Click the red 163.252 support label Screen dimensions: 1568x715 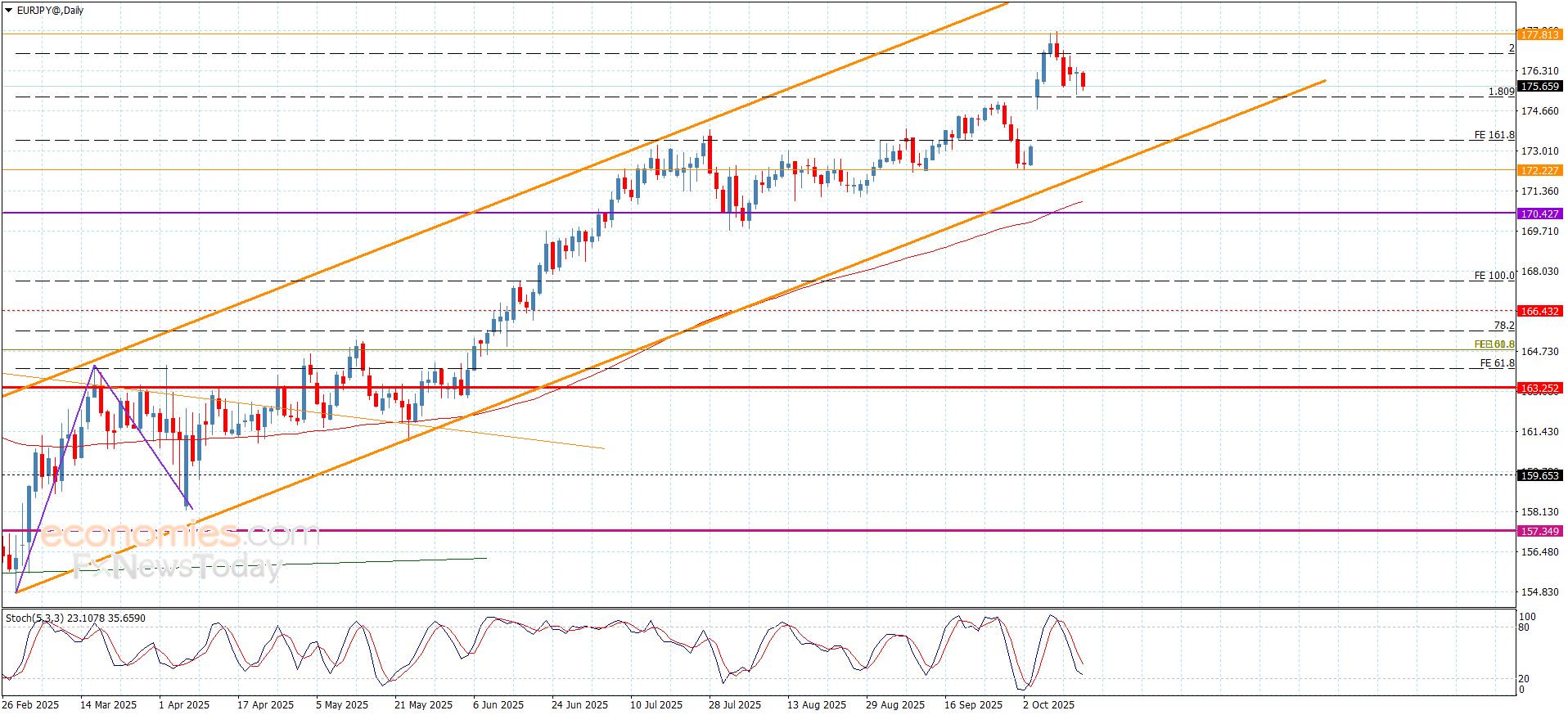pos(1539,389)
